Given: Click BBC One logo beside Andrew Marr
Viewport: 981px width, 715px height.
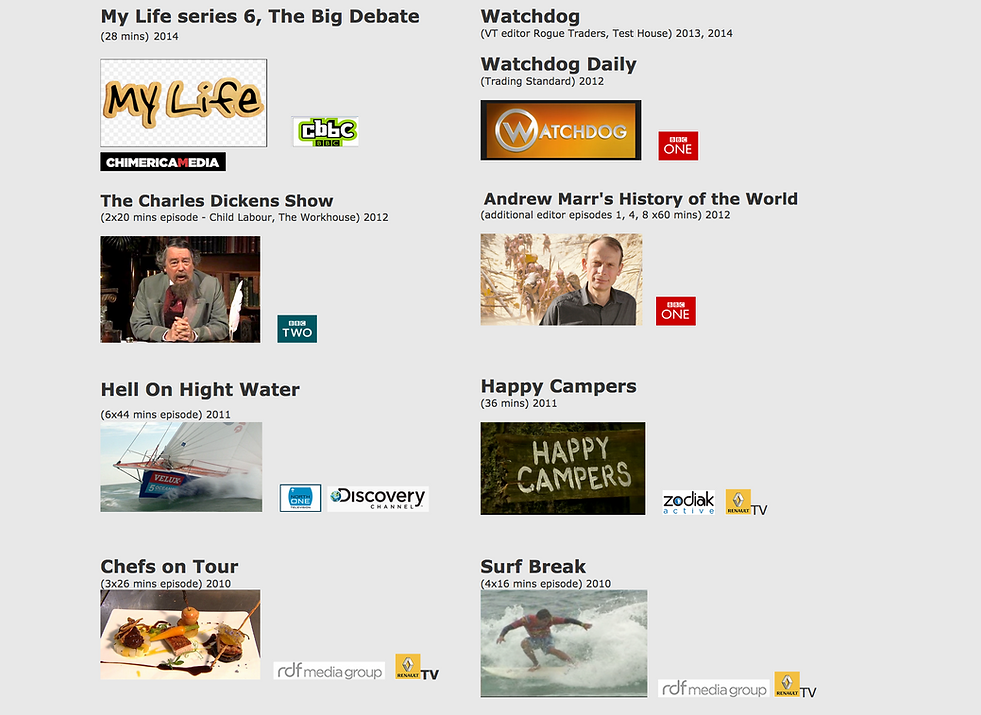Looking at the screenshot, I should click(676, 311).
